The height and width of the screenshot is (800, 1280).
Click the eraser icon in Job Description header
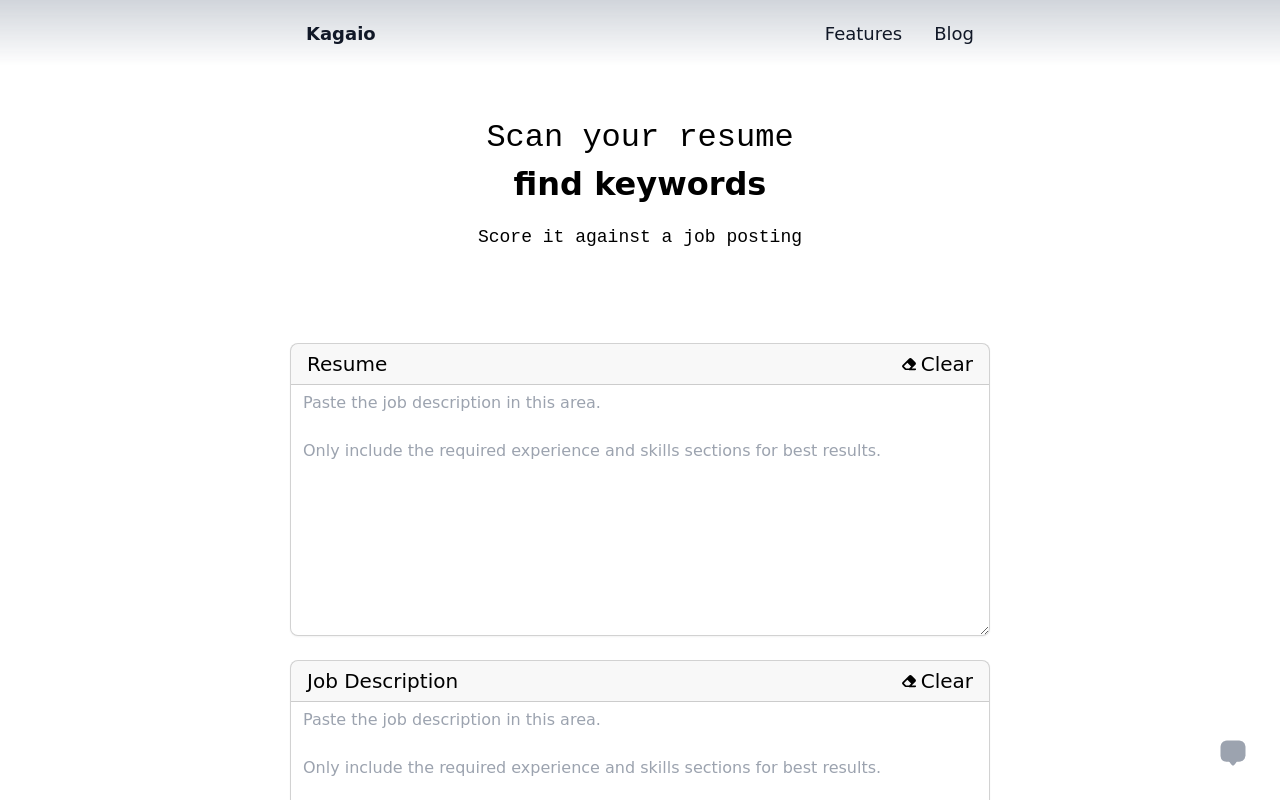pyautogui.click(x=909, y=682)
